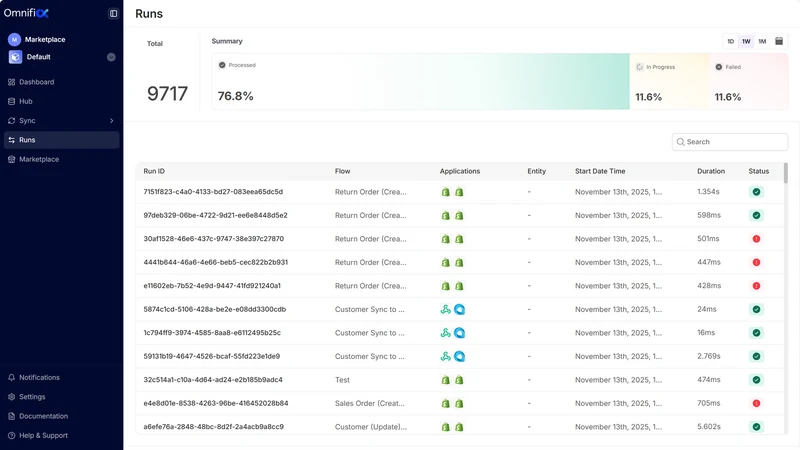
Task: Open run 30af1528-46e6-437c-9747-38e397c27870
Action: 214,239
